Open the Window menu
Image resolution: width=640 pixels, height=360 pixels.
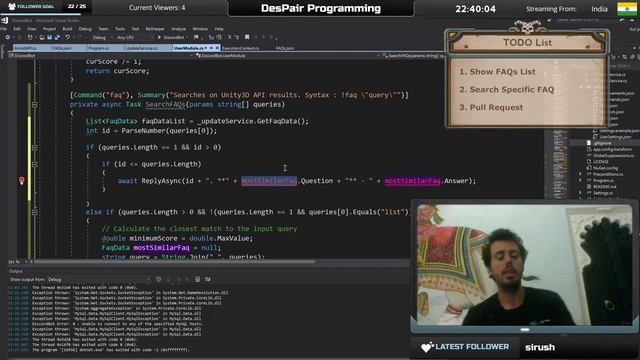tap(200, 29)
